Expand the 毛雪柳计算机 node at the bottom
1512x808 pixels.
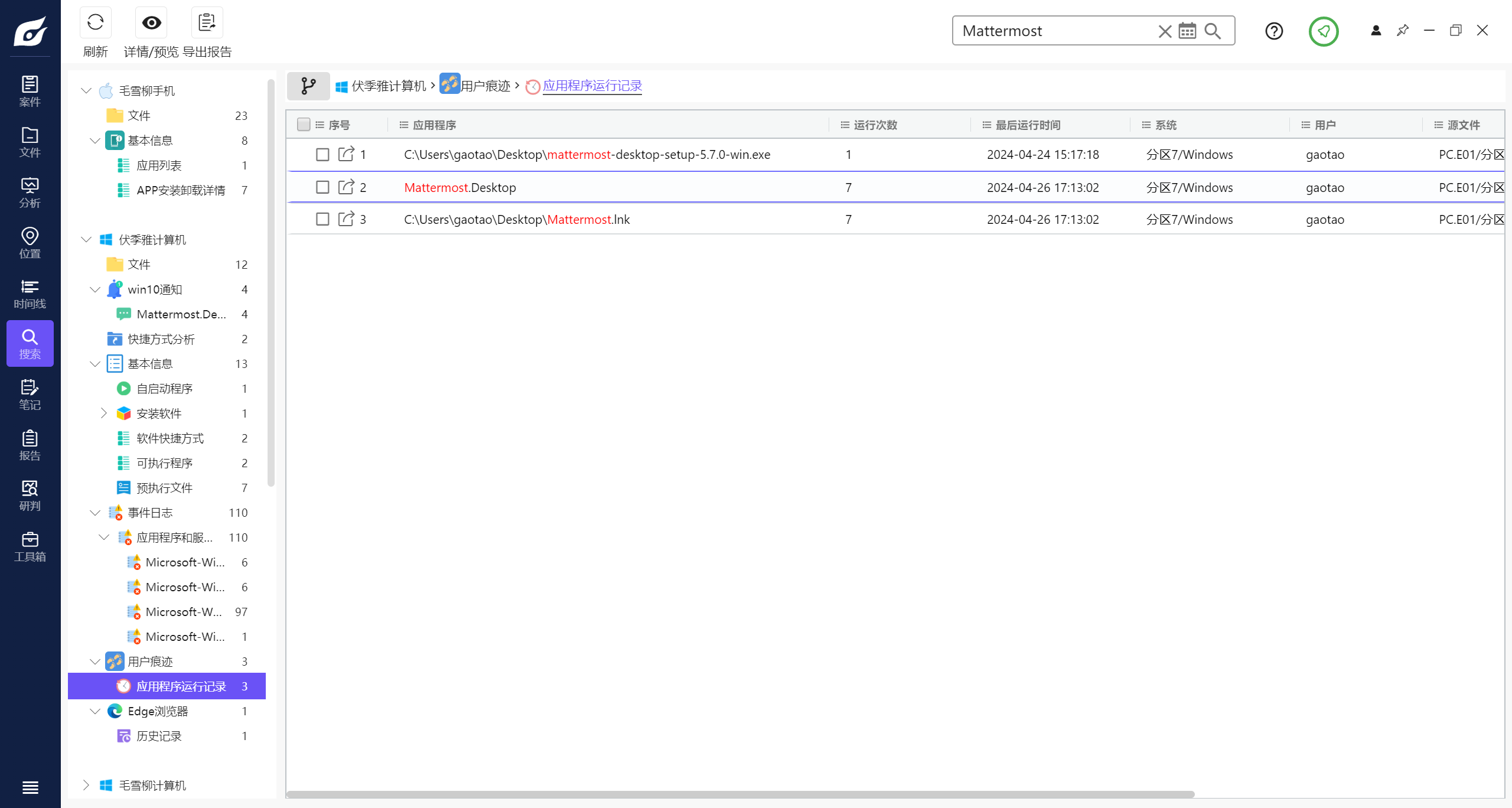[86, 785]
